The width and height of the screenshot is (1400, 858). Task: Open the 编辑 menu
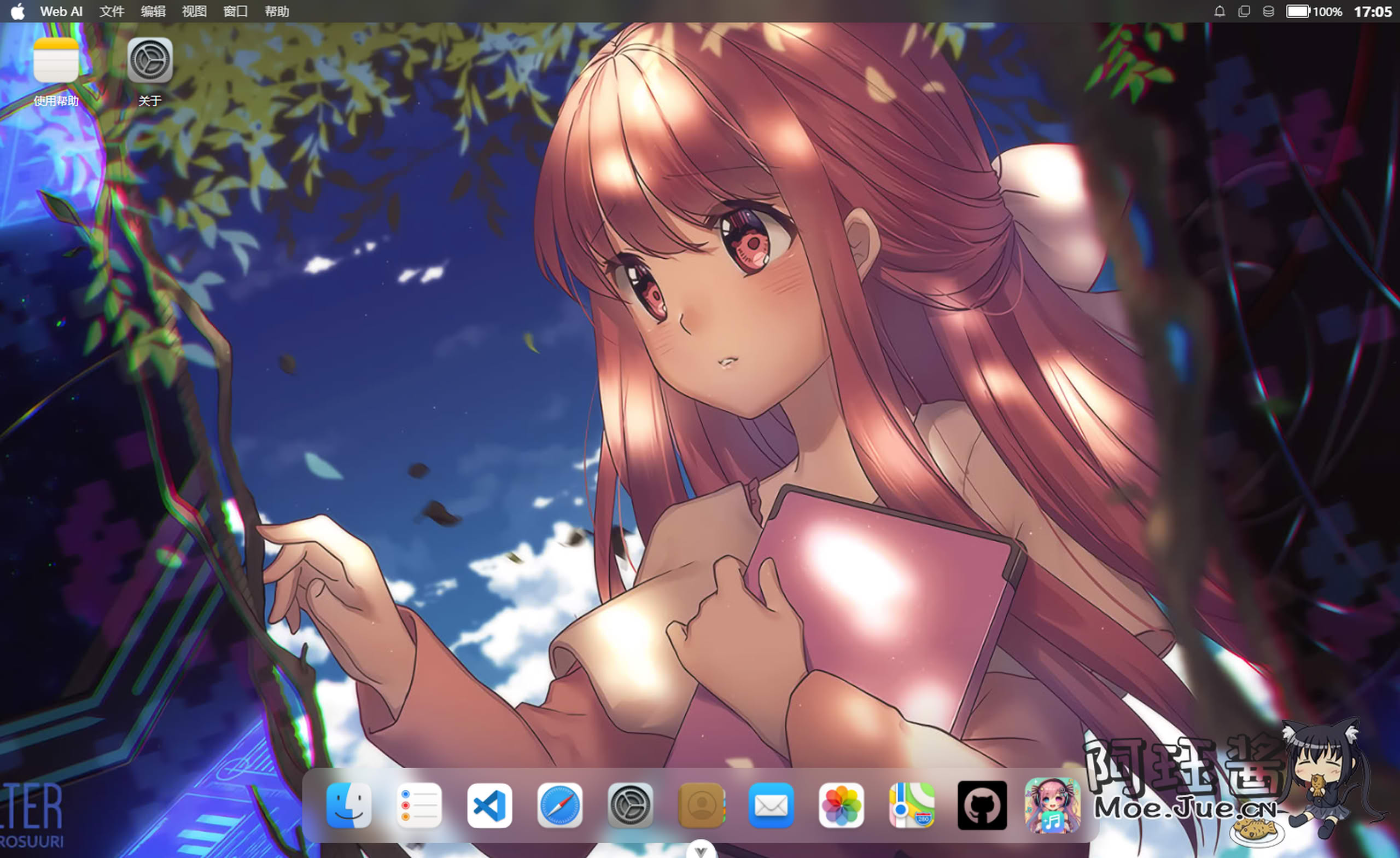coord(154,11)
